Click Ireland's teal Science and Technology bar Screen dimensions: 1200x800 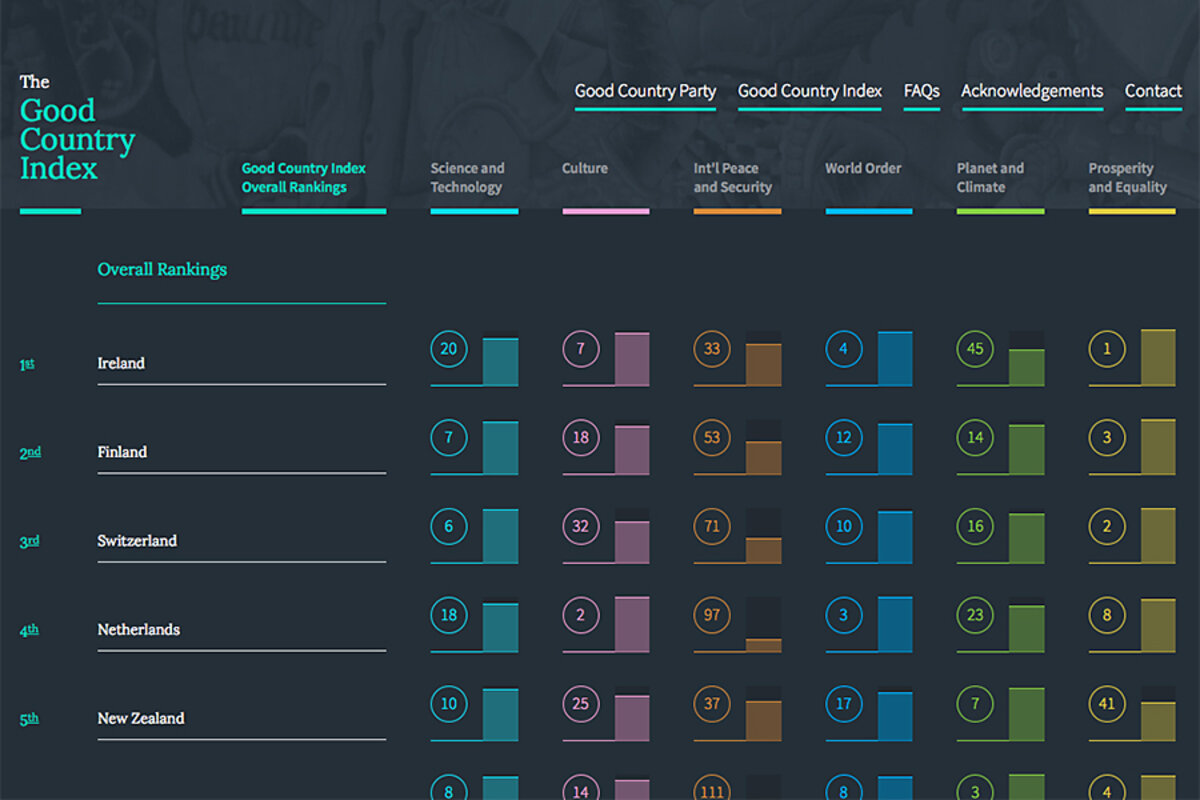point(501,362)
